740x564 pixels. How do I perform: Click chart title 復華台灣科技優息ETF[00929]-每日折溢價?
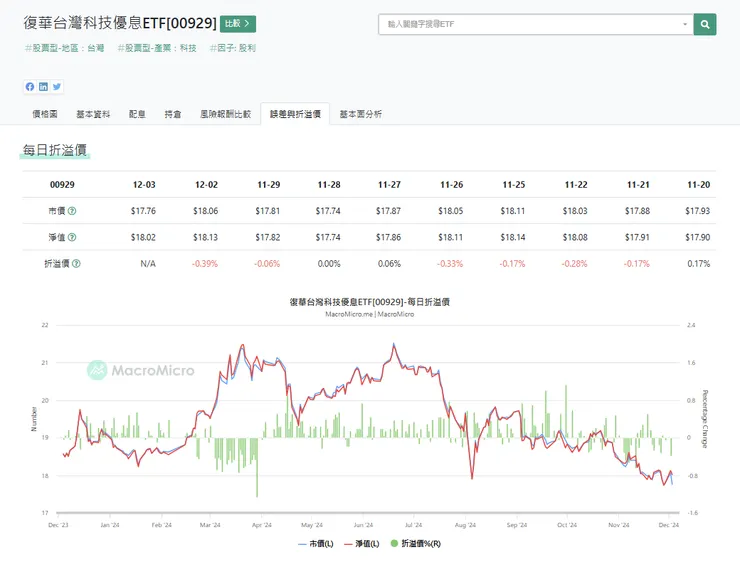(x=370, y=302)
